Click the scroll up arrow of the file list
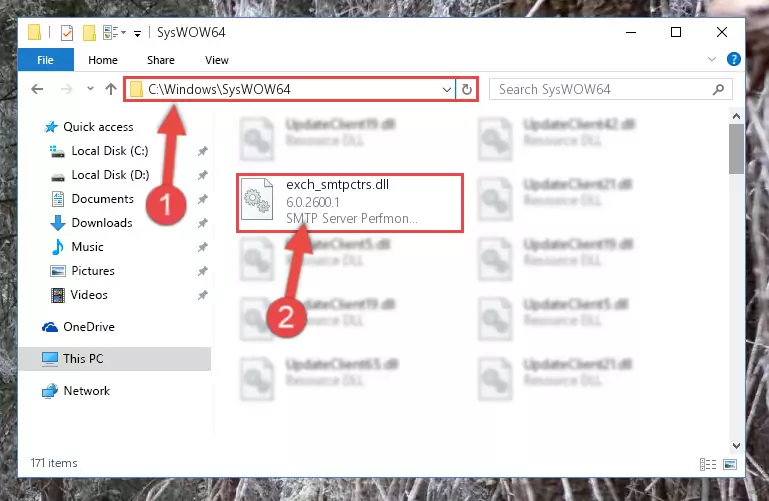769x501 pixels. [736, 116]
